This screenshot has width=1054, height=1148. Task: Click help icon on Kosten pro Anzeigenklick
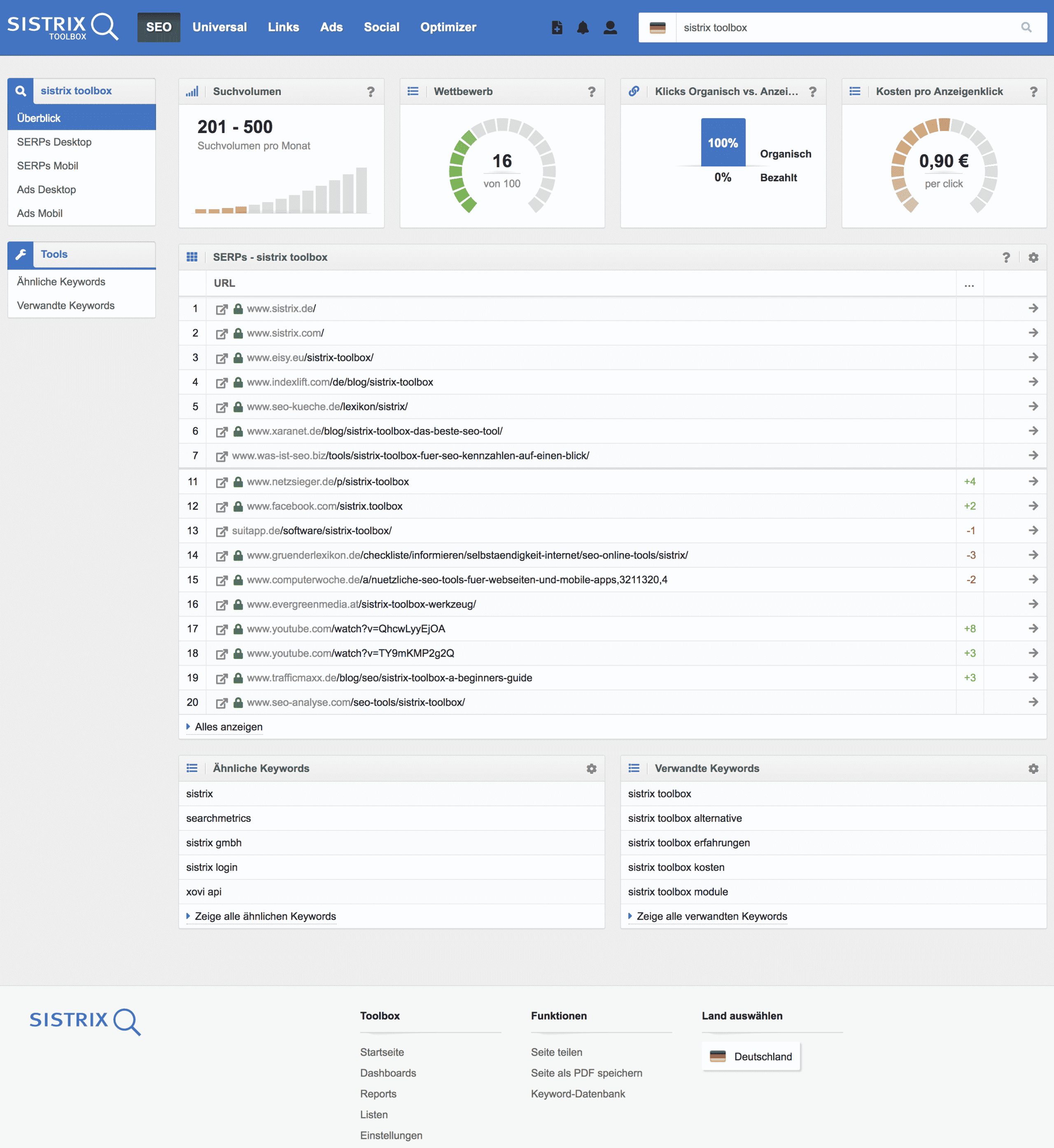click(x=1033, y=91)
